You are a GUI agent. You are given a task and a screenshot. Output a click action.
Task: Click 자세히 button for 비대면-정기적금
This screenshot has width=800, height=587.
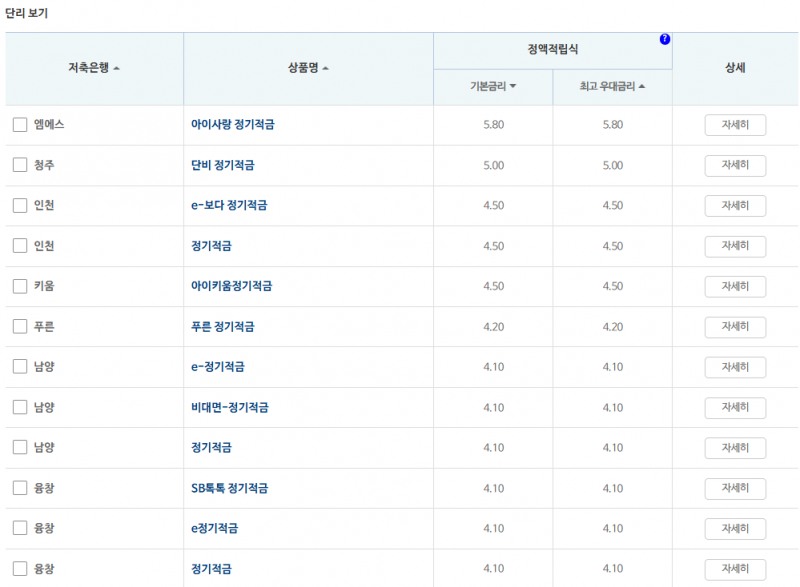[x=735, y=407]
